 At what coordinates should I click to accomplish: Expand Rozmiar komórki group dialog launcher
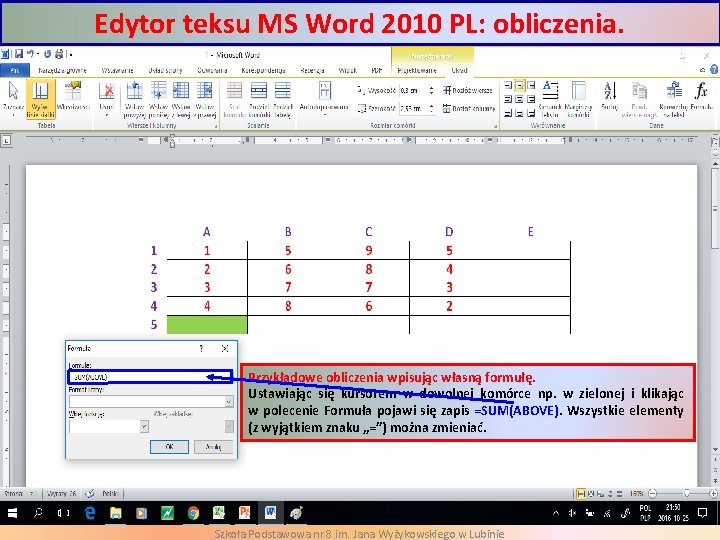(x=495, y=126)
